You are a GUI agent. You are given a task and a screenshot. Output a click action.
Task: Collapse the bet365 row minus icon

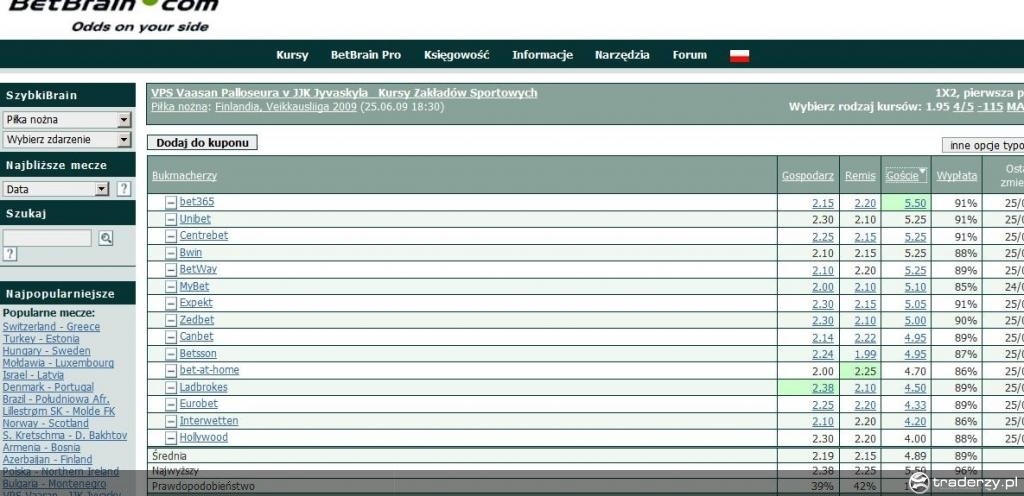(x=171, y=203)
